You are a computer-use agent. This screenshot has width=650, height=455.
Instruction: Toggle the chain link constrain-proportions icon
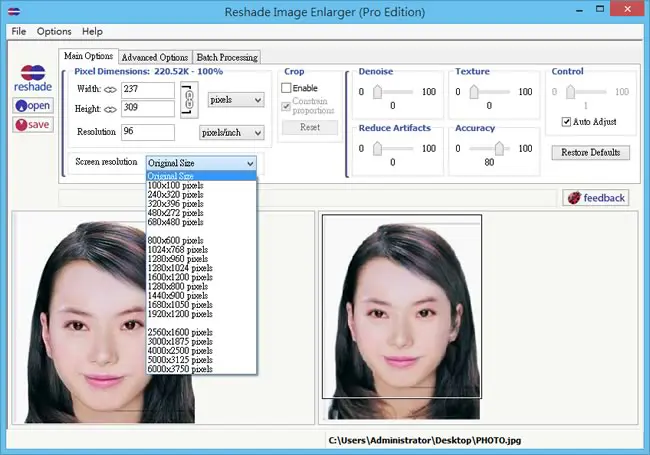189,99
